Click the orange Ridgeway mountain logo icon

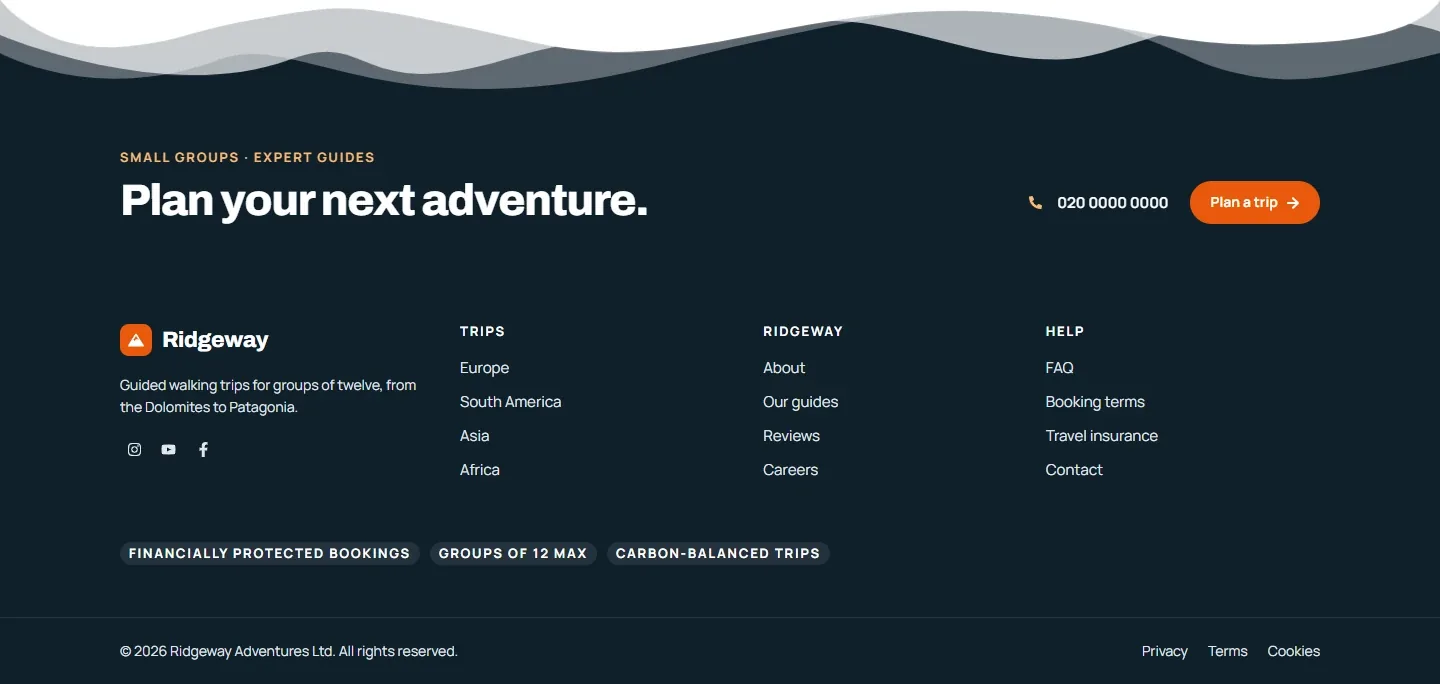(x=136, y=340)
